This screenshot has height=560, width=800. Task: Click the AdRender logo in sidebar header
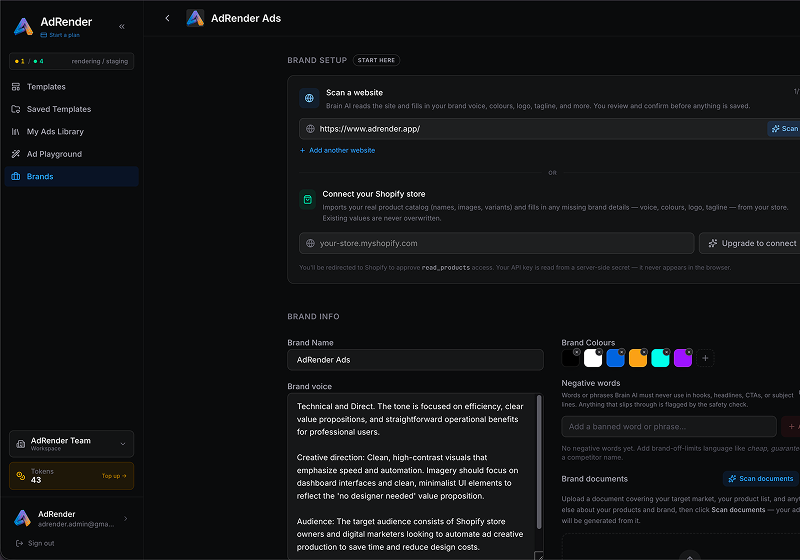(23, 26)
